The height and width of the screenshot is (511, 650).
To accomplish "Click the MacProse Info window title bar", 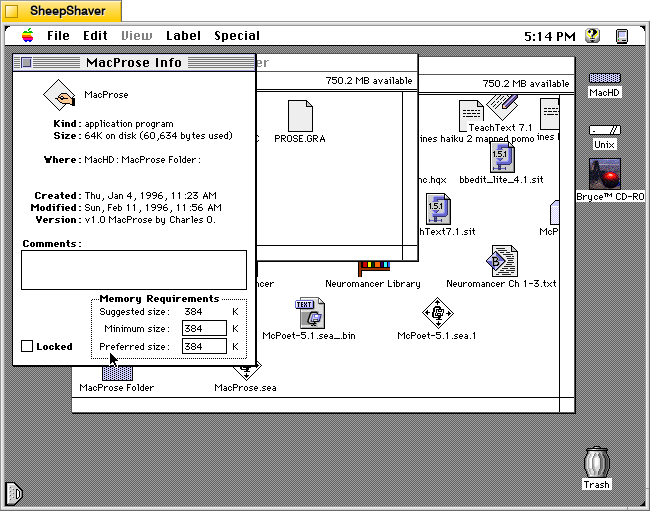I will (x=134, y=63).
